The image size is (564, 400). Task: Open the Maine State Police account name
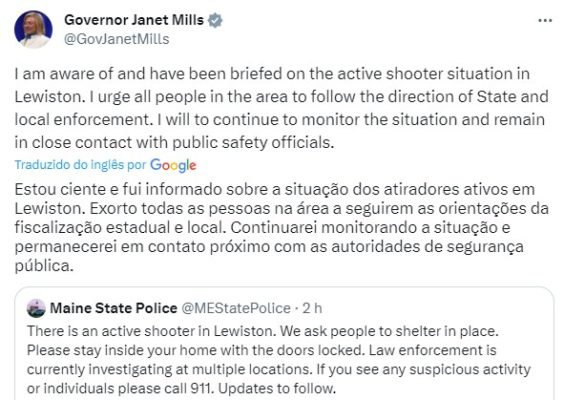[x=113, y=308]
